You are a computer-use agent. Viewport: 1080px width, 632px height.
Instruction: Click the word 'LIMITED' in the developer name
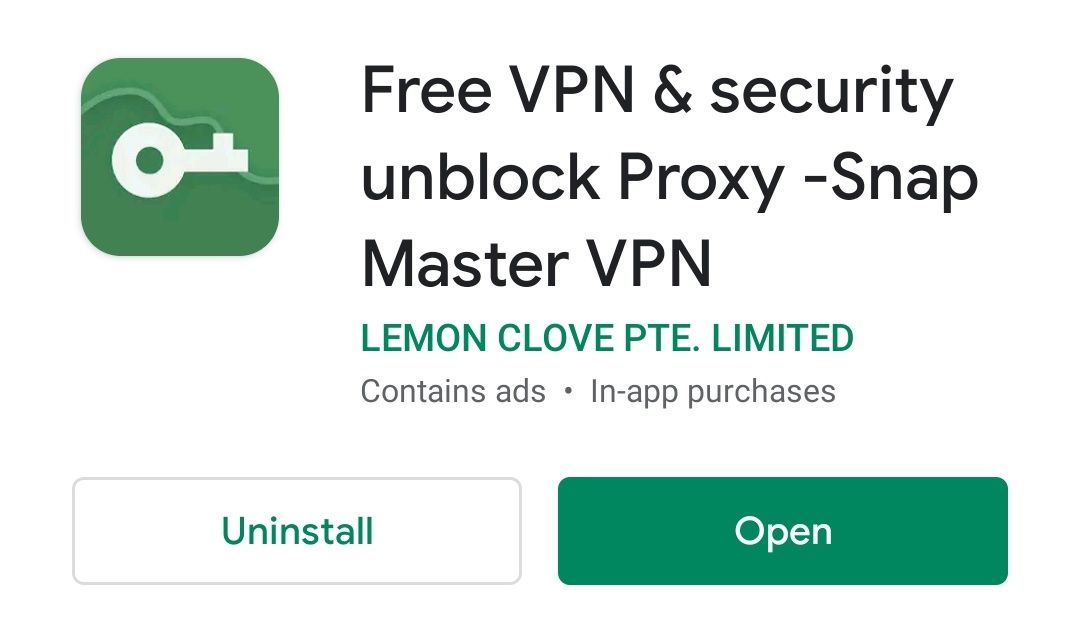782,338
